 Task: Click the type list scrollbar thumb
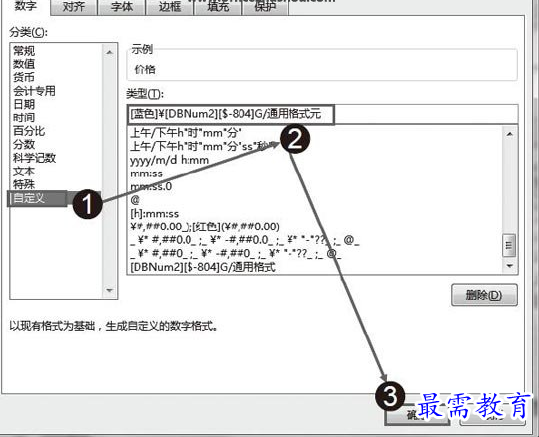pos(509,245)
